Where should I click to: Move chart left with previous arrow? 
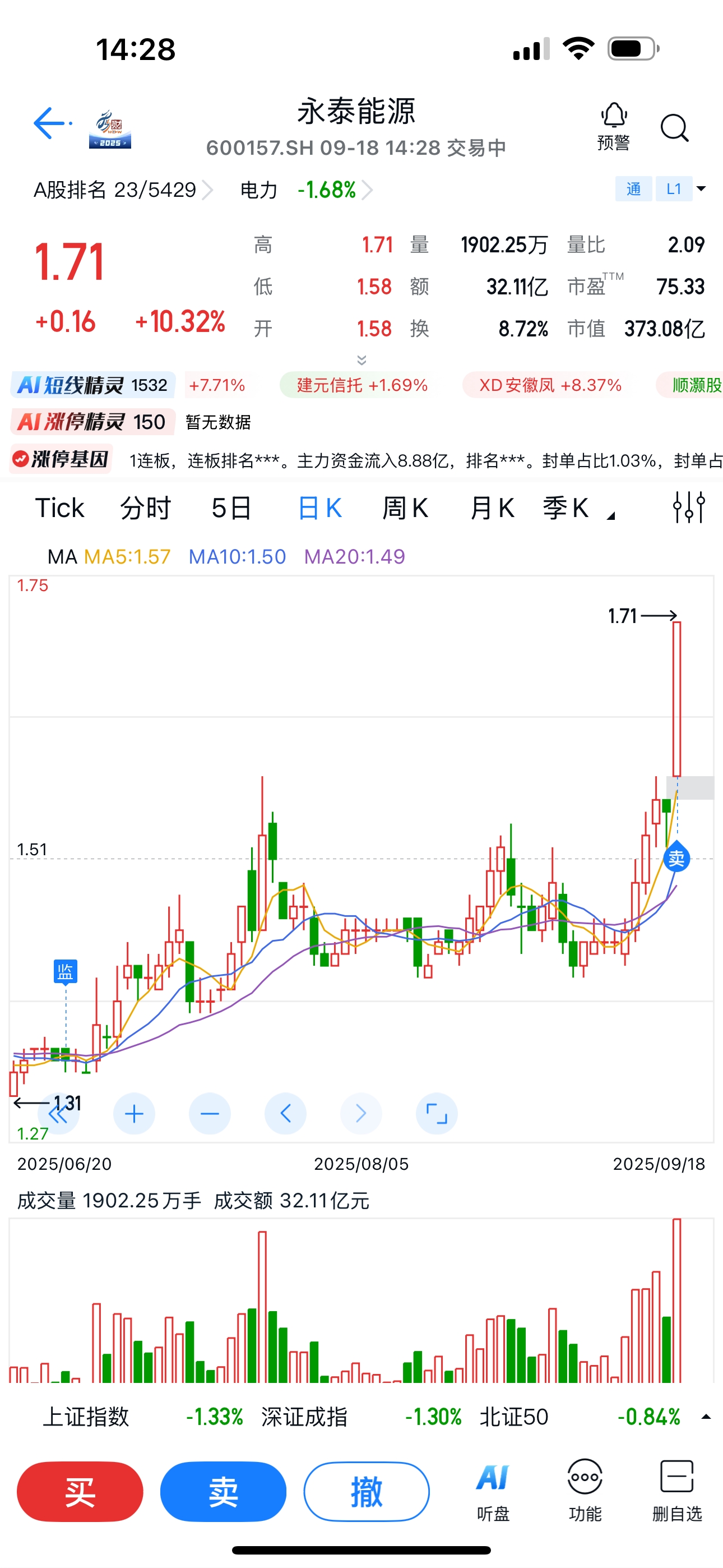click(285, 1114)
